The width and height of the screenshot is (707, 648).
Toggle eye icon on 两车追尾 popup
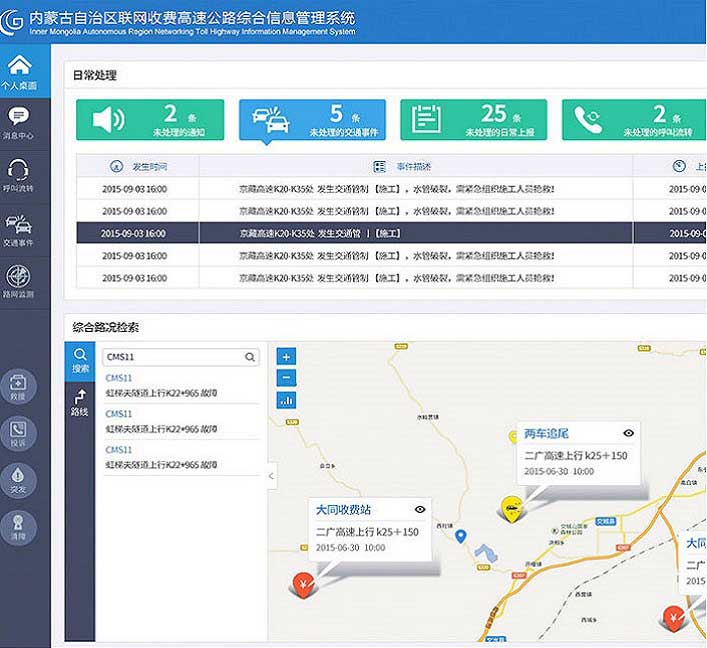pos(628,433)
